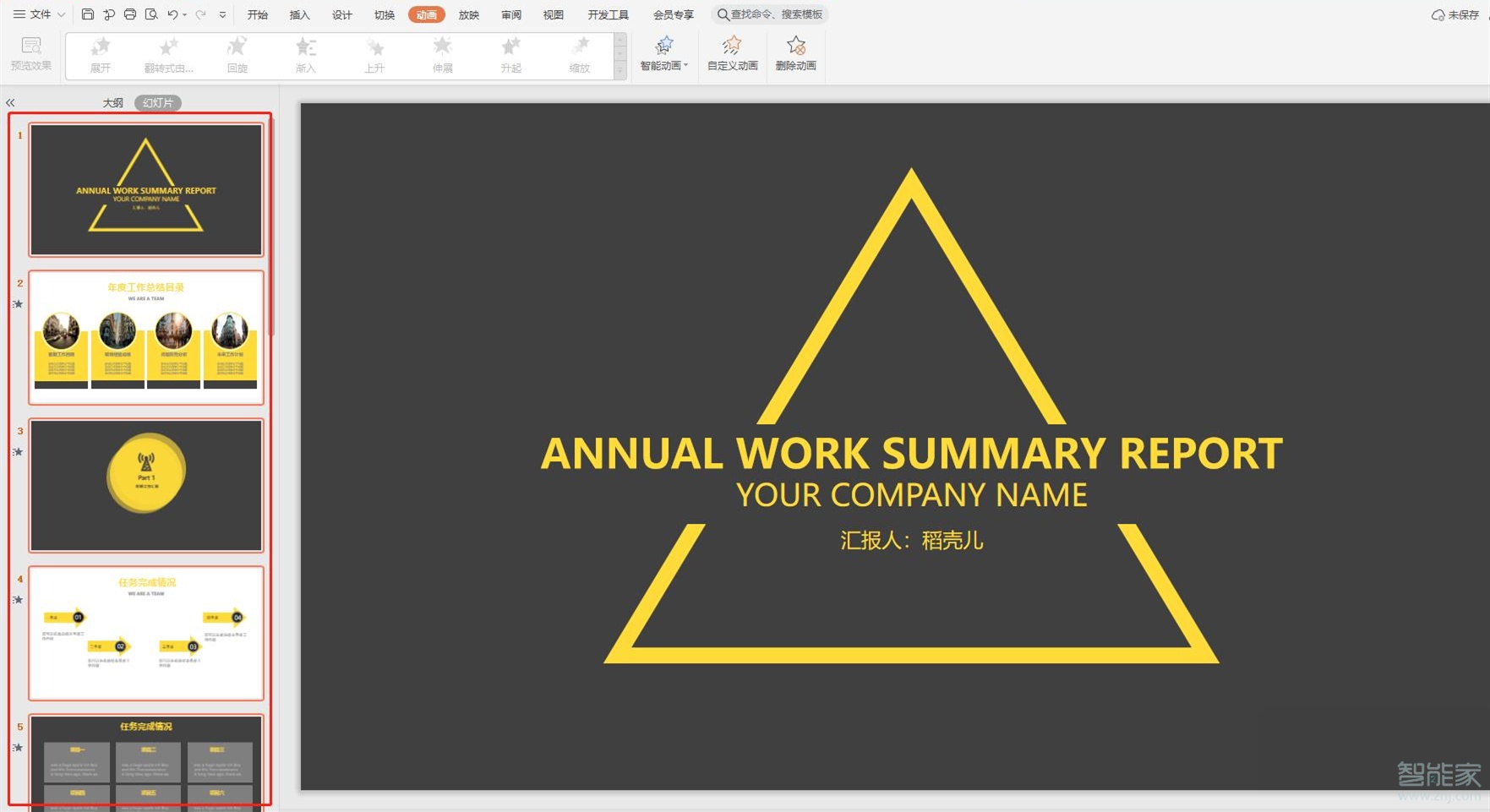The height and width of the screenshot is (812, 1490).
Task: Select the 幻灯片 panel tab
Action: click(158, 103)
